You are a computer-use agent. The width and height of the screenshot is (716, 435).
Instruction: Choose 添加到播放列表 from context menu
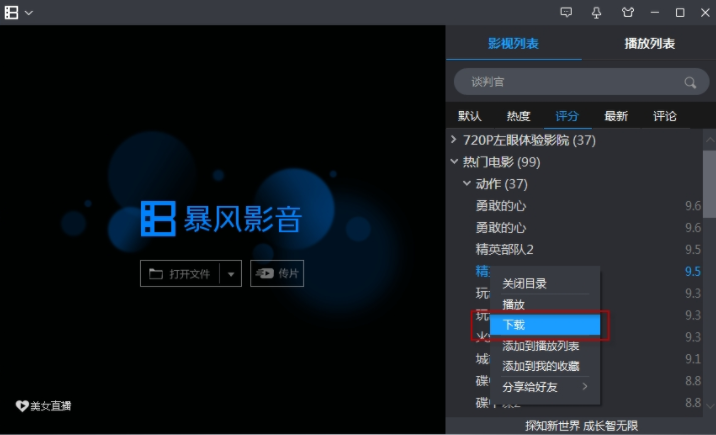pyautogui.click(x=541, y=346)
